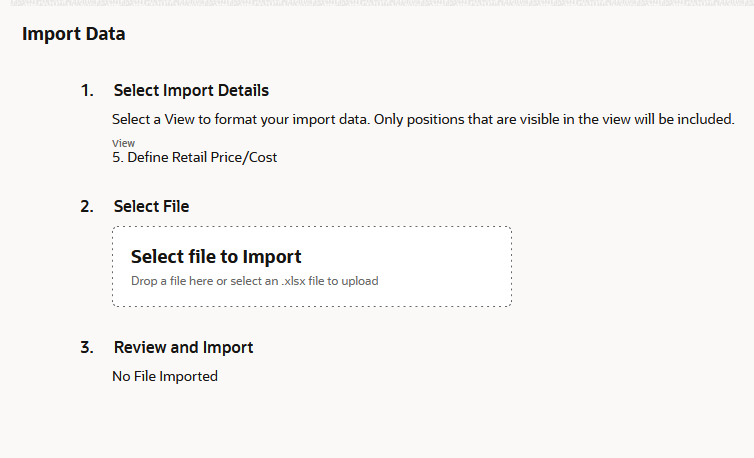Image resolution: width=754 pixels, height=458 pixels.
Task: Open the View dropdown showing Define Retail Price/Cost
Action: click(194, 157)
